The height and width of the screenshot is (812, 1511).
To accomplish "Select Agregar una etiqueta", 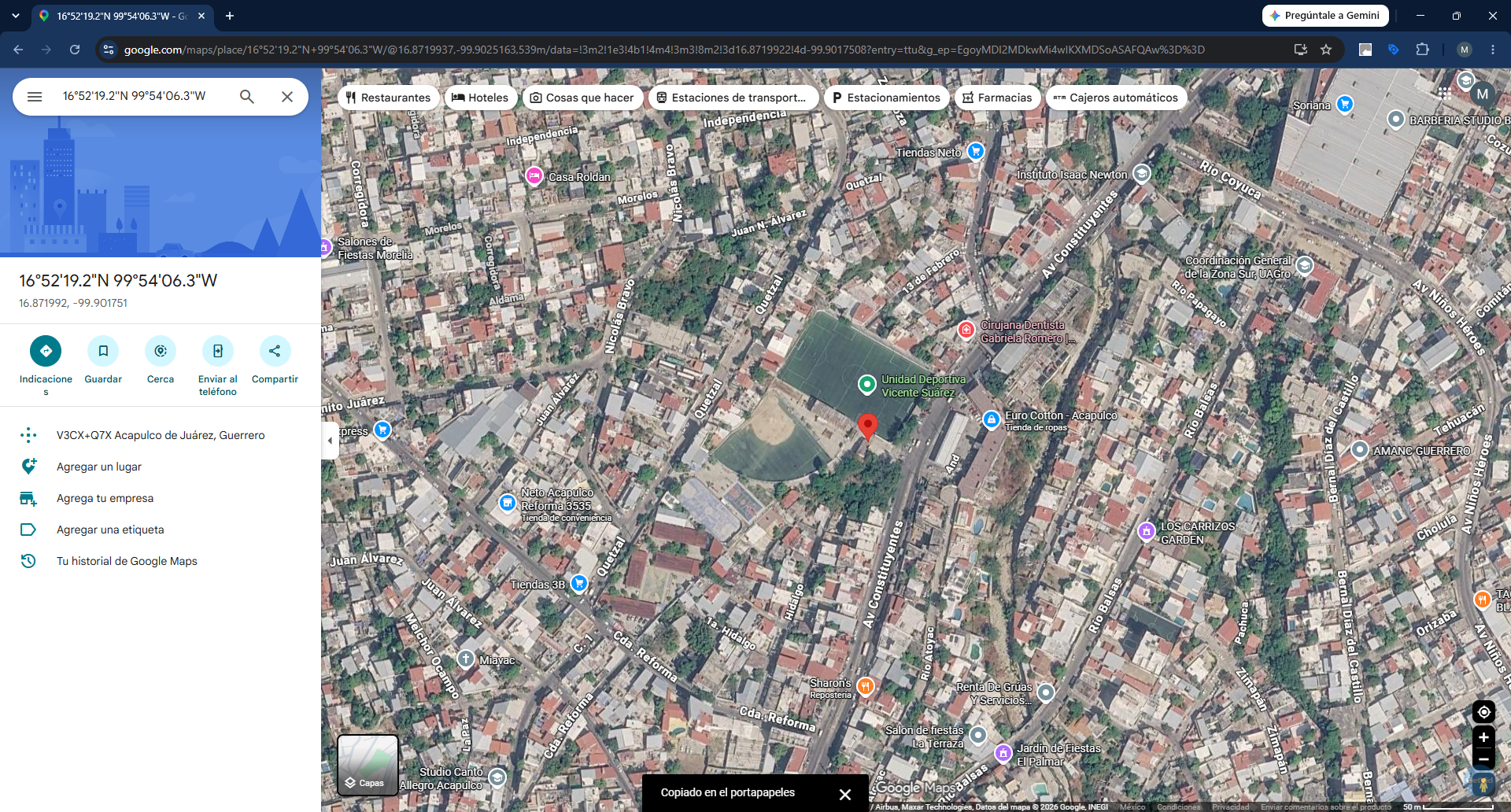I will pos(161,530).
